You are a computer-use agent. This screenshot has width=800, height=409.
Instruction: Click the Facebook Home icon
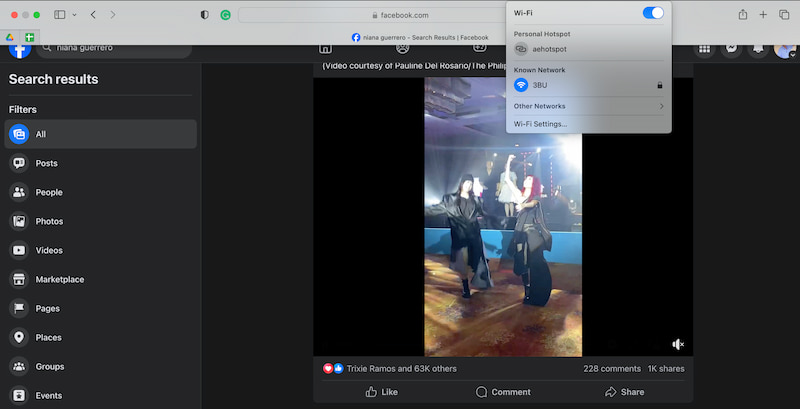[x=325, y=48]
